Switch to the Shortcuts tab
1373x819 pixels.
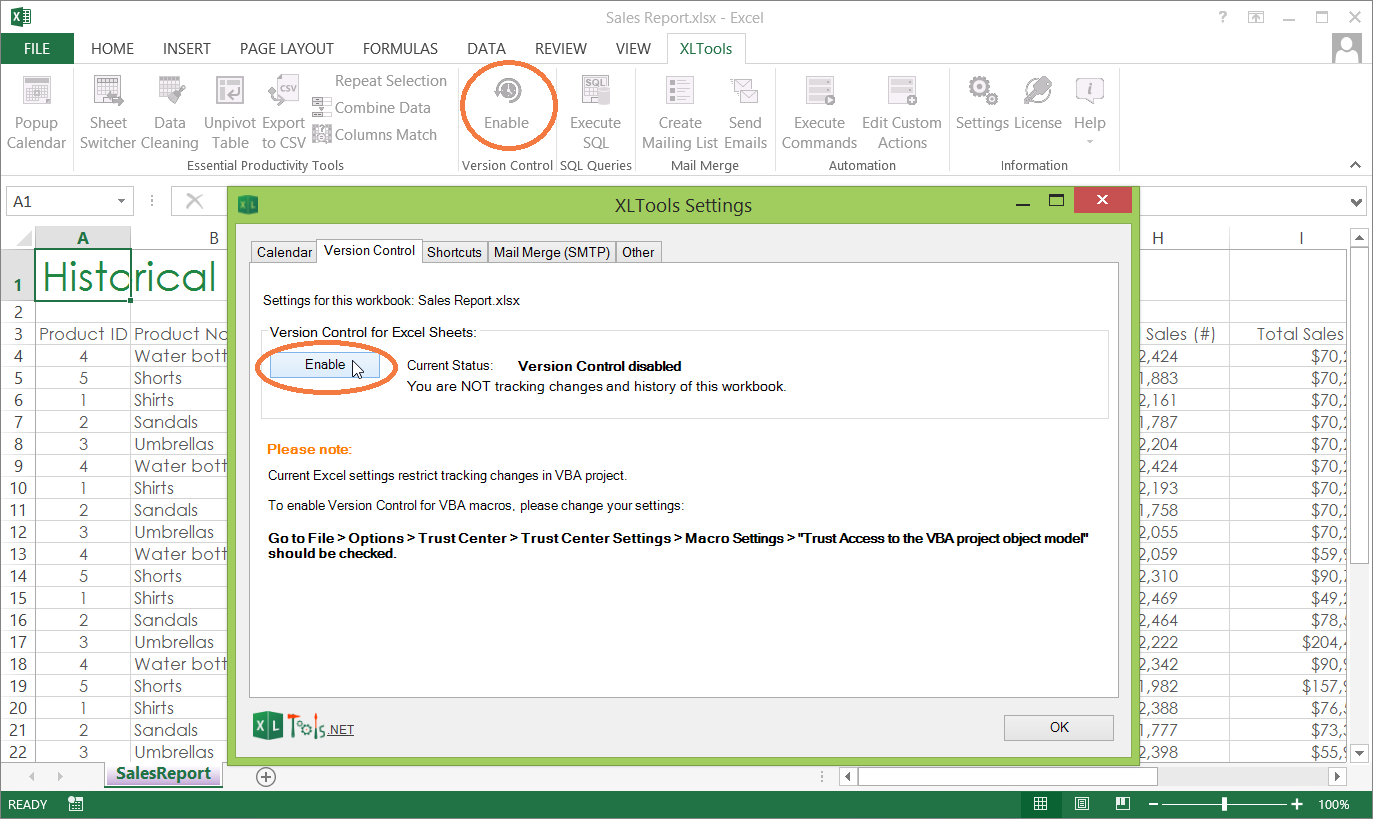(x=454, y=252)
